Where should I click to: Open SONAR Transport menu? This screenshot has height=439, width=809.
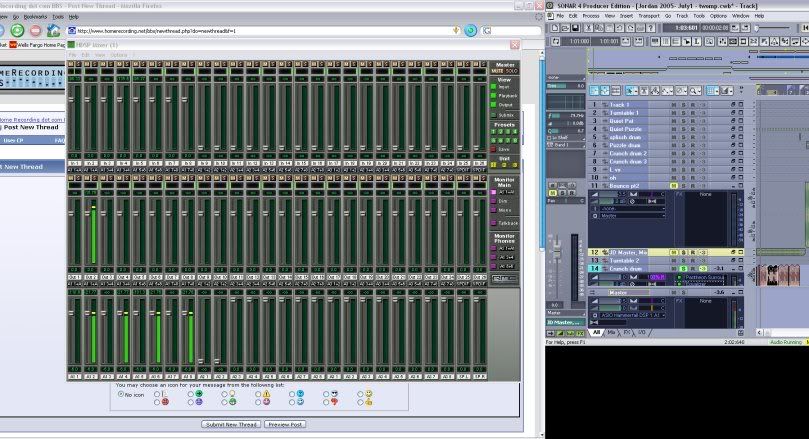649,16
